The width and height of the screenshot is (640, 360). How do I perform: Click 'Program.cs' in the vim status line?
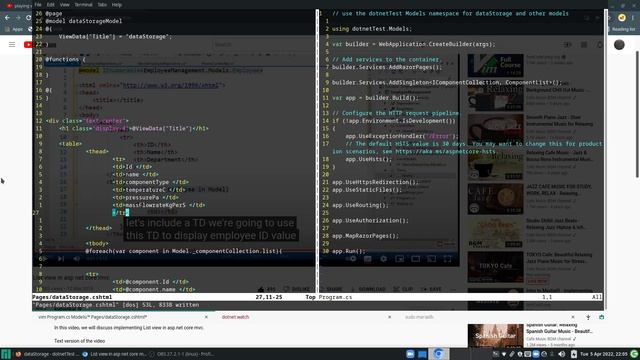[x=335, y=297]
